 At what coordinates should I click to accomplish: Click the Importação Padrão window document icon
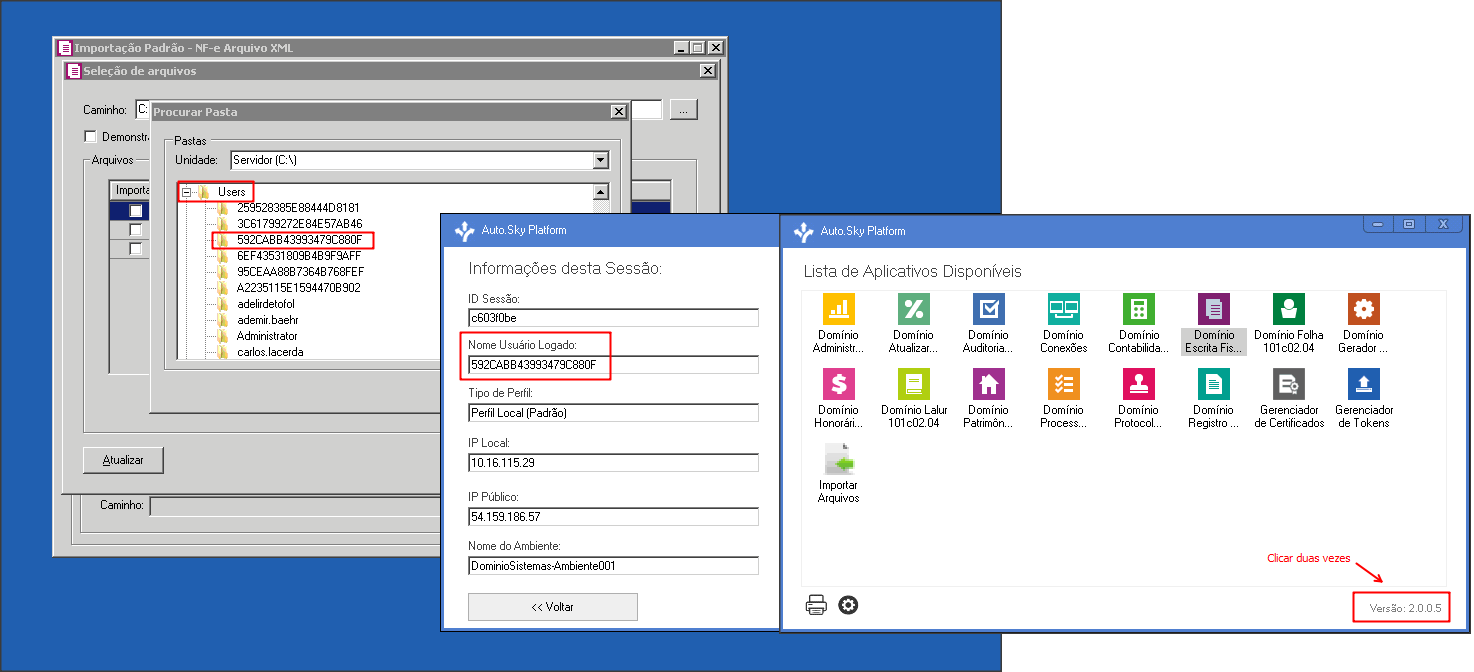pos(65,47)
